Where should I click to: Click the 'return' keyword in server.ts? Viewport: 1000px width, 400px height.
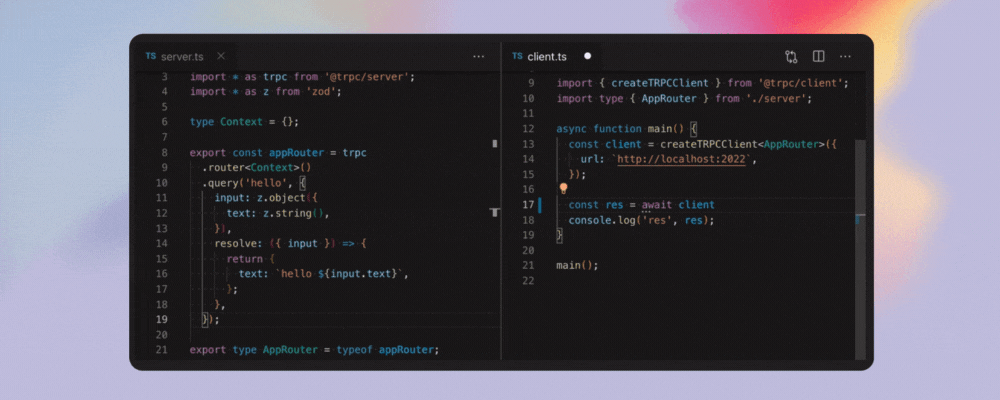coord(244,259)
